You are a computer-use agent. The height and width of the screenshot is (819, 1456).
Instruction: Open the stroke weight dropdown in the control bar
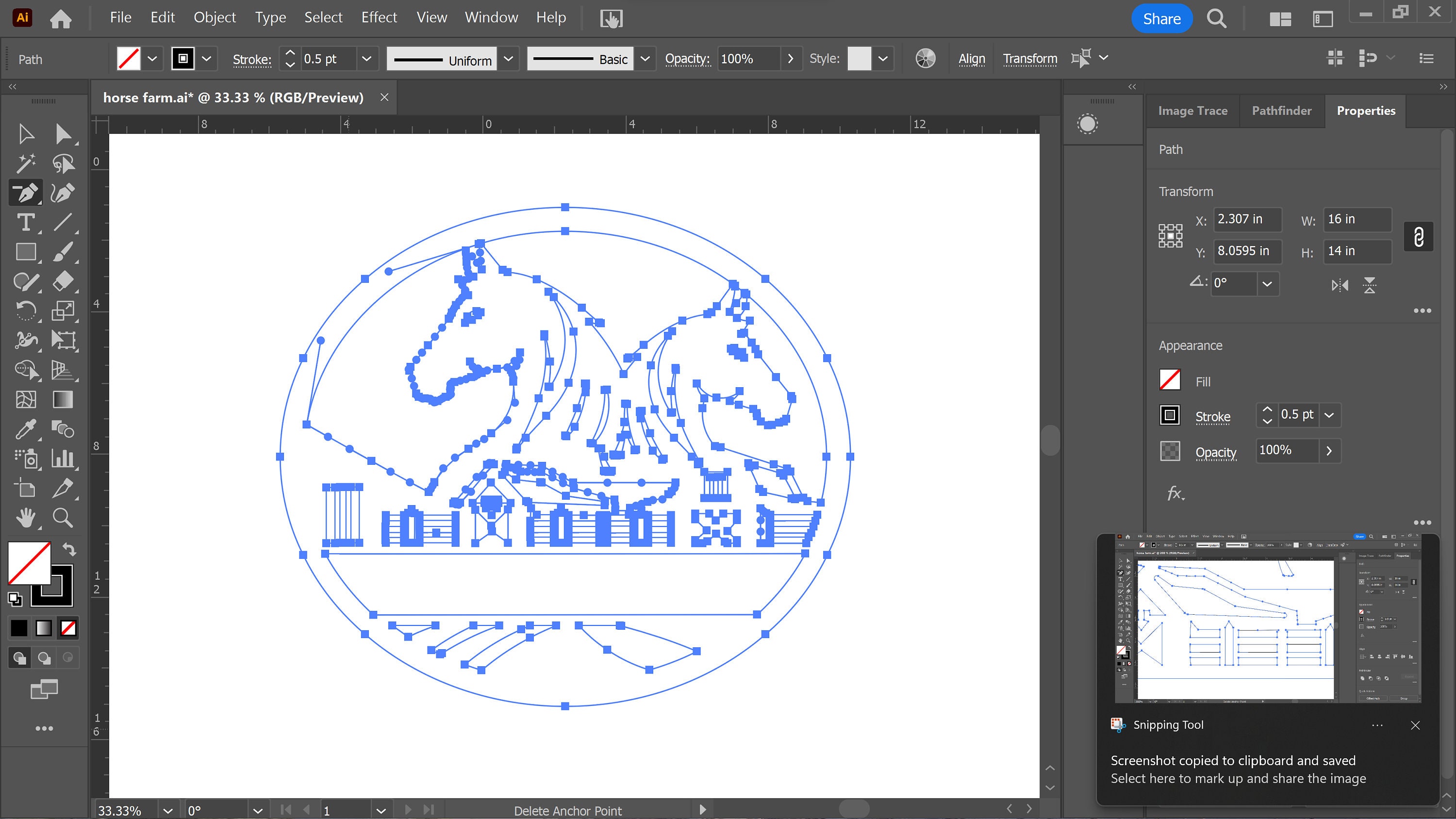[367, 59]
